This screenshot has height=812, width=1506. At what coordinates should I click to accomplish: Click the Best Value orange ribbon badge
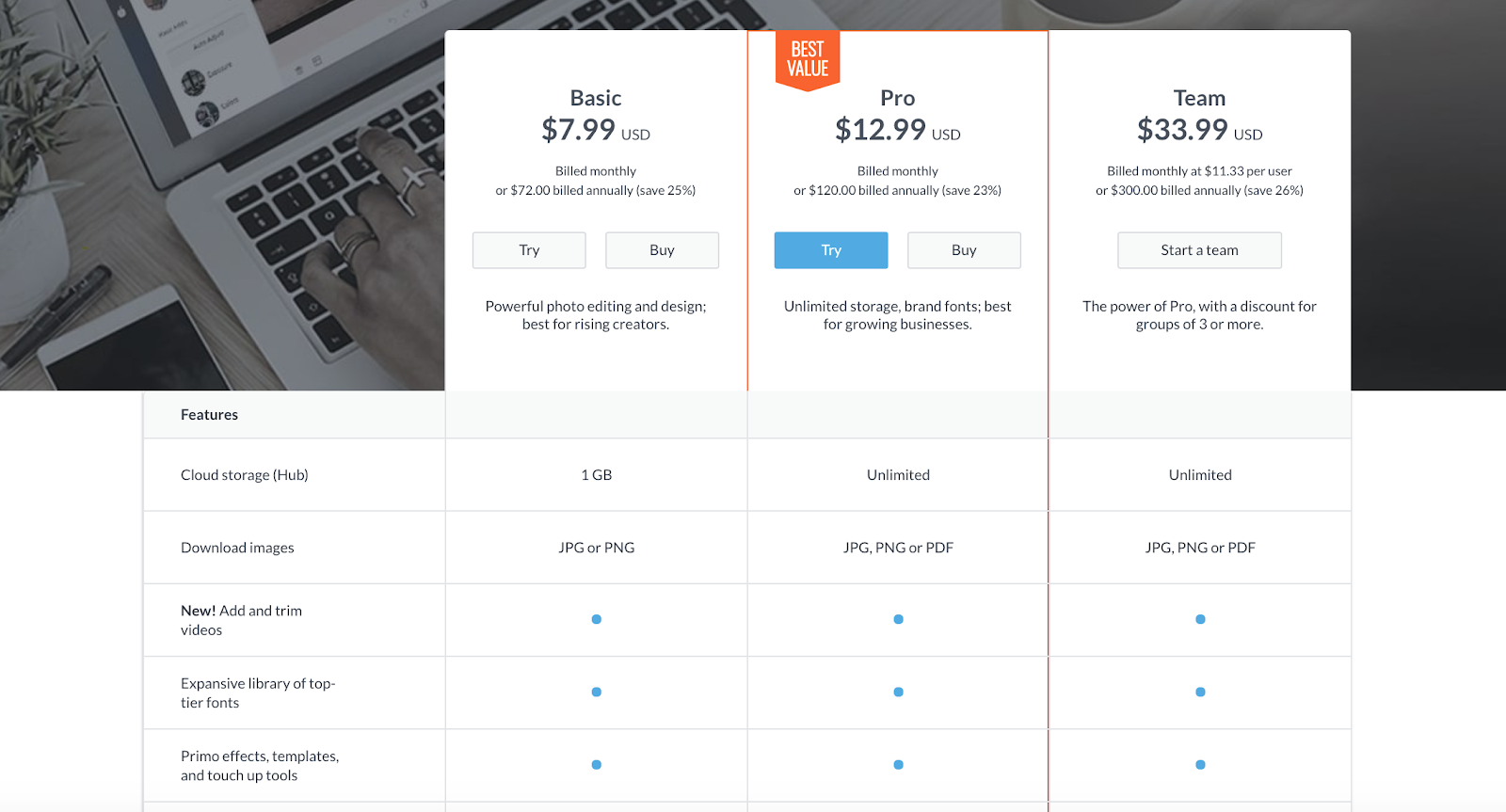tap(808, 59)
